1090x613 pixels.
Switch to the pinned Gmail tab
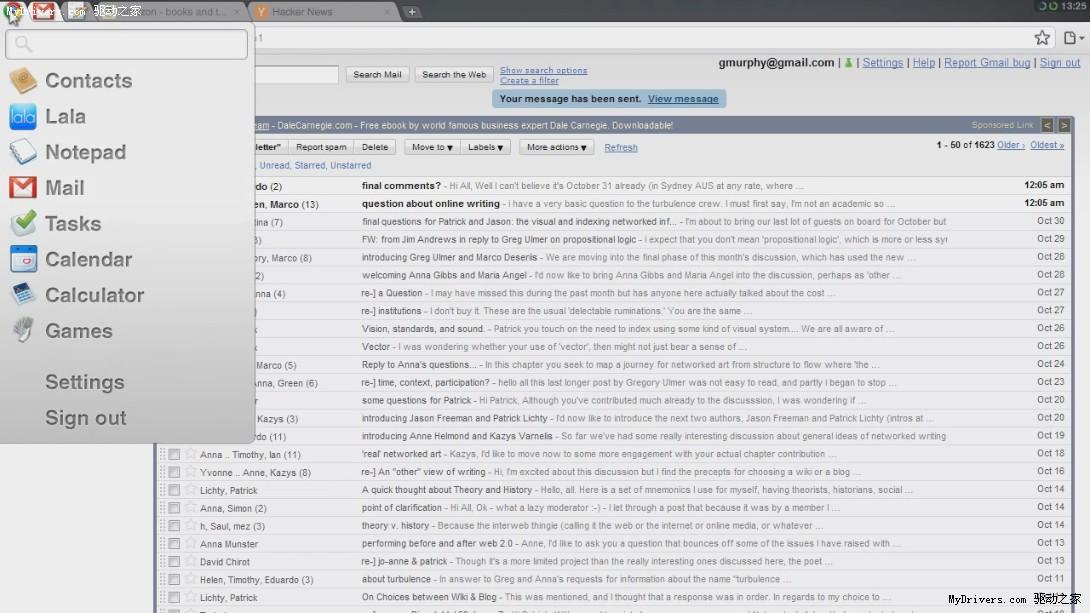click(44, 11)
